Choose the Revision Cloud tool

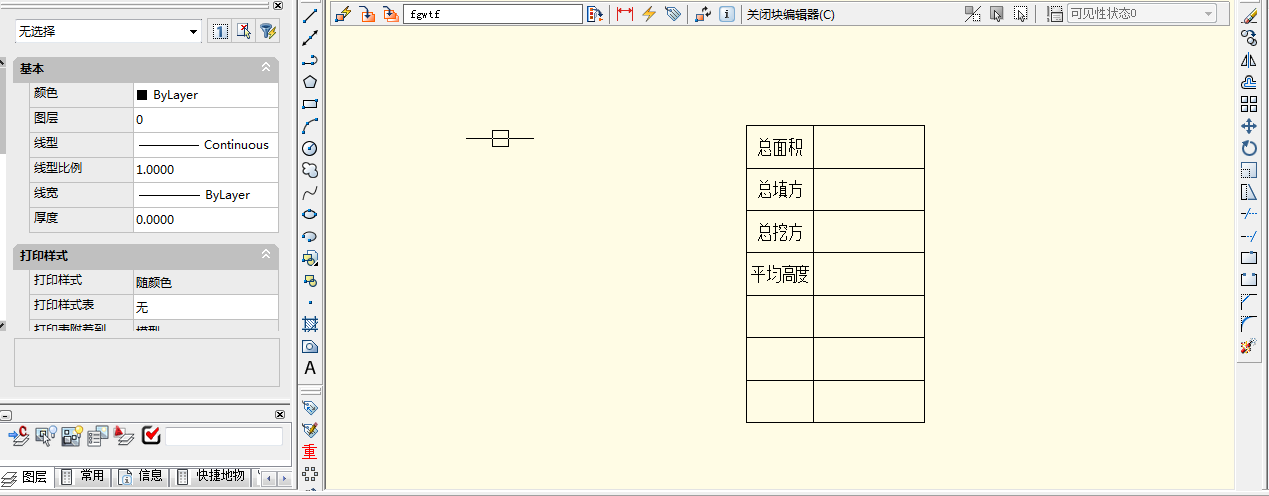310,170
